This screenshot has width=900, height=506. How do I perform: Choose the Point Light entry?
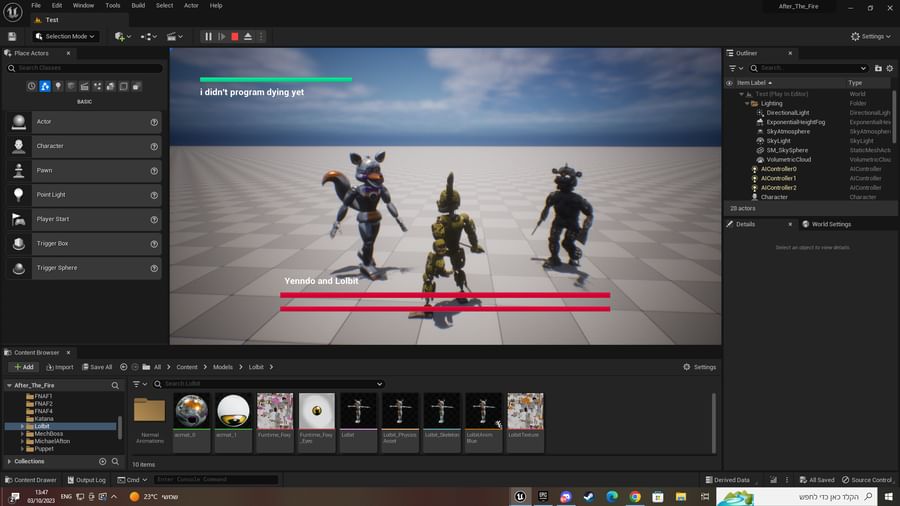(x=84, y=195)
